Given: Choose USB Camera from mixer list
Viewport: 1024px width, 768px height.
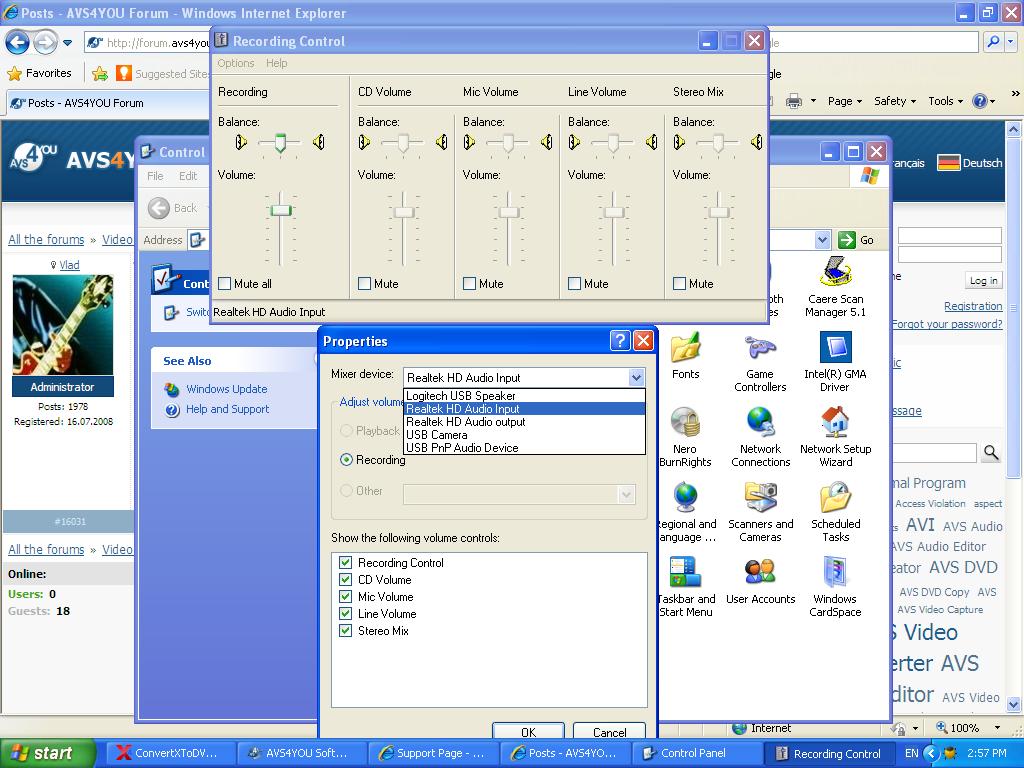Looking at the screenshot, I should pos(524,435).
